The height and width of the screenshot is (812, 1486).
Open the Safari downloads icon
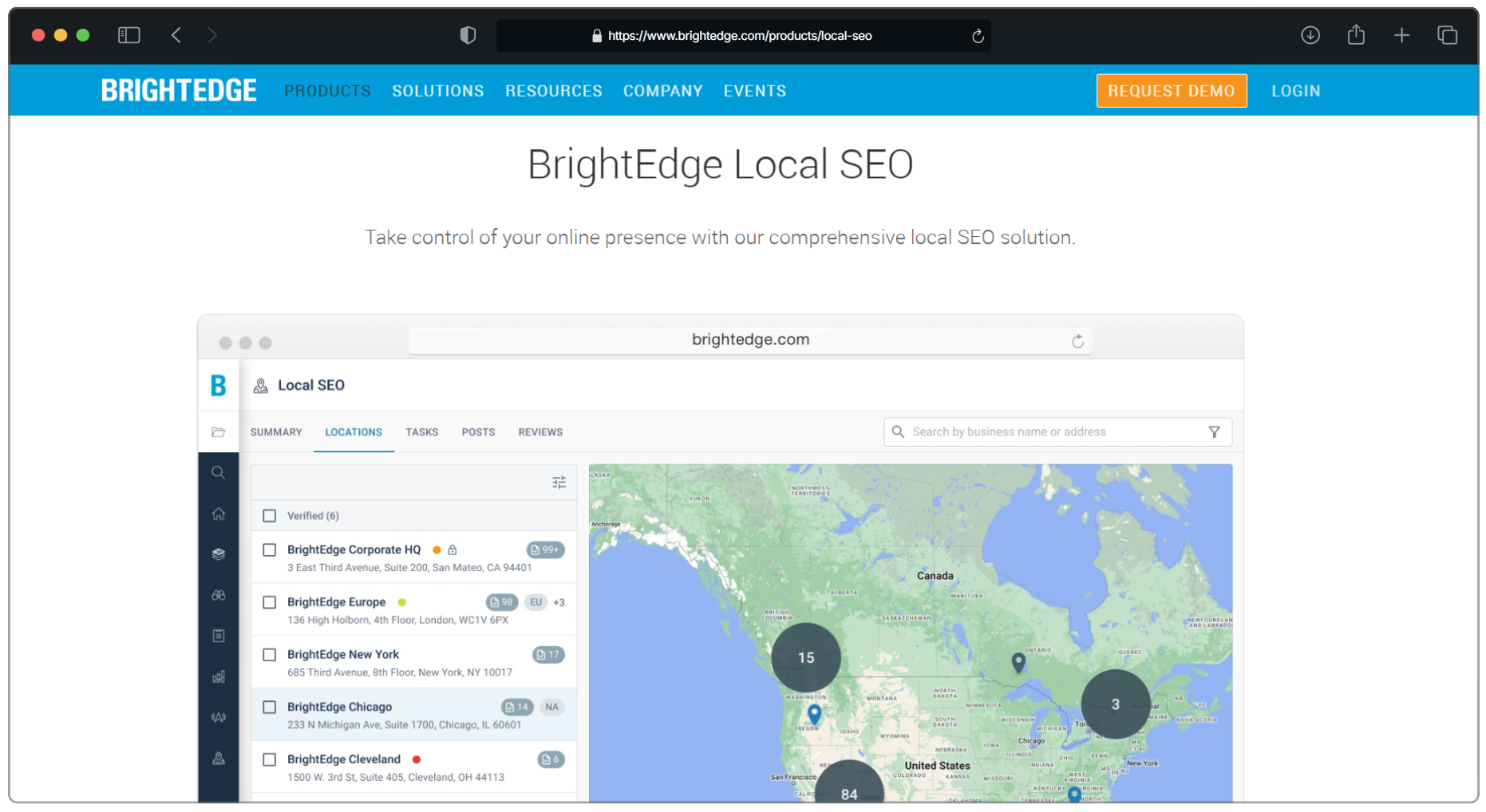(x=1310, y=35)
